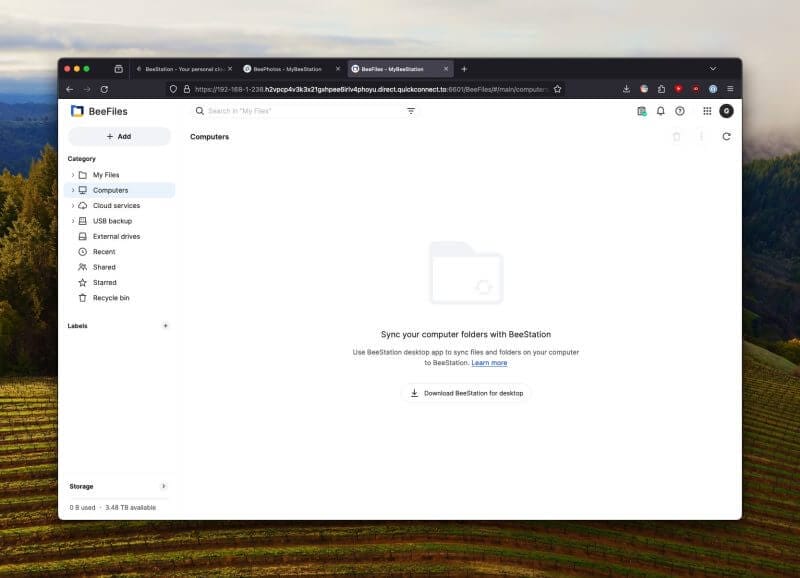The width and height of the screenshot is (800, 578).
Task: Click the Download BeeStation for desktop button
Action: point(466,393)
